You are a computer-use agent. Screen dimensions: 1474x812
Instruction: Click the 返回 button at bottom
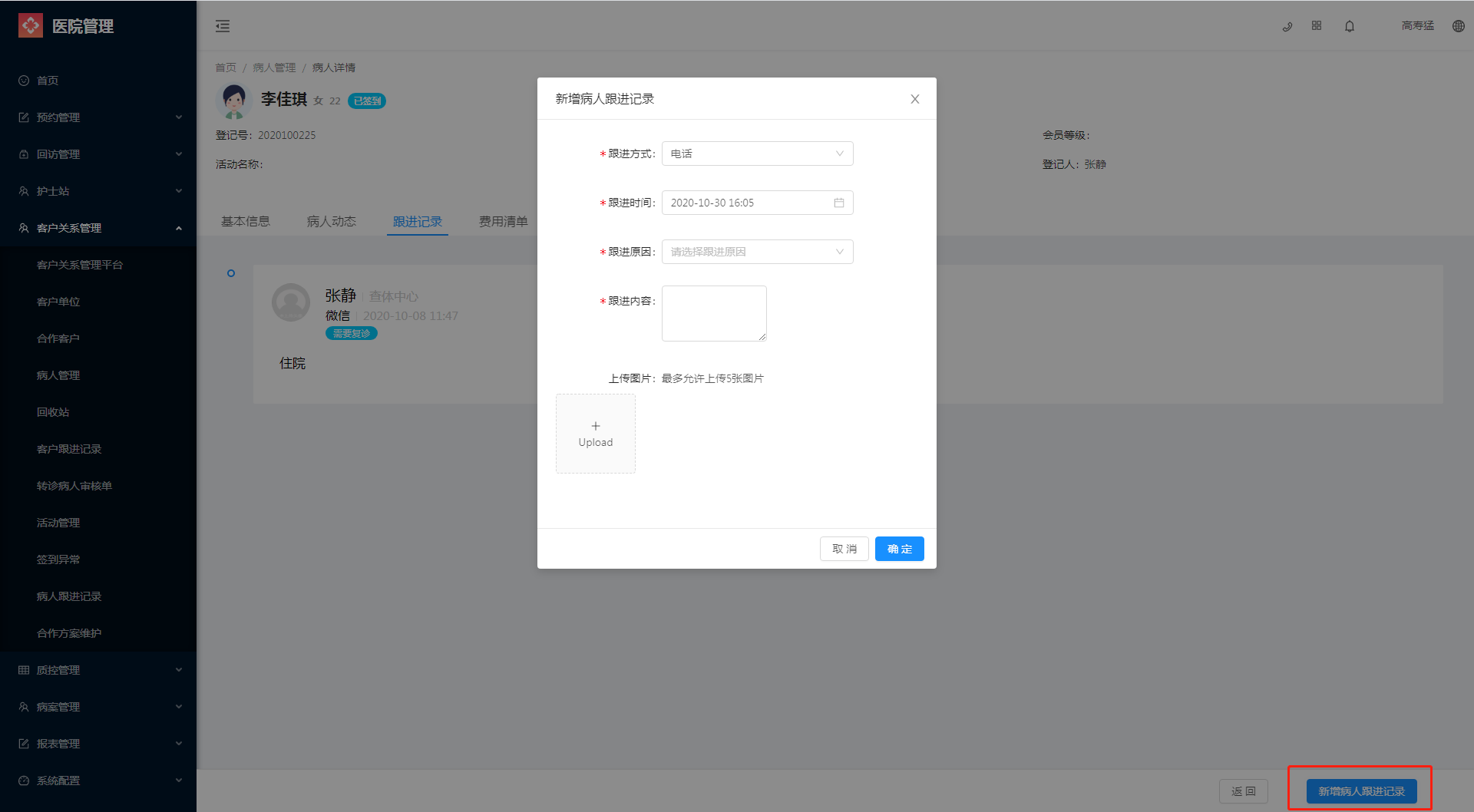point(1244,791)
